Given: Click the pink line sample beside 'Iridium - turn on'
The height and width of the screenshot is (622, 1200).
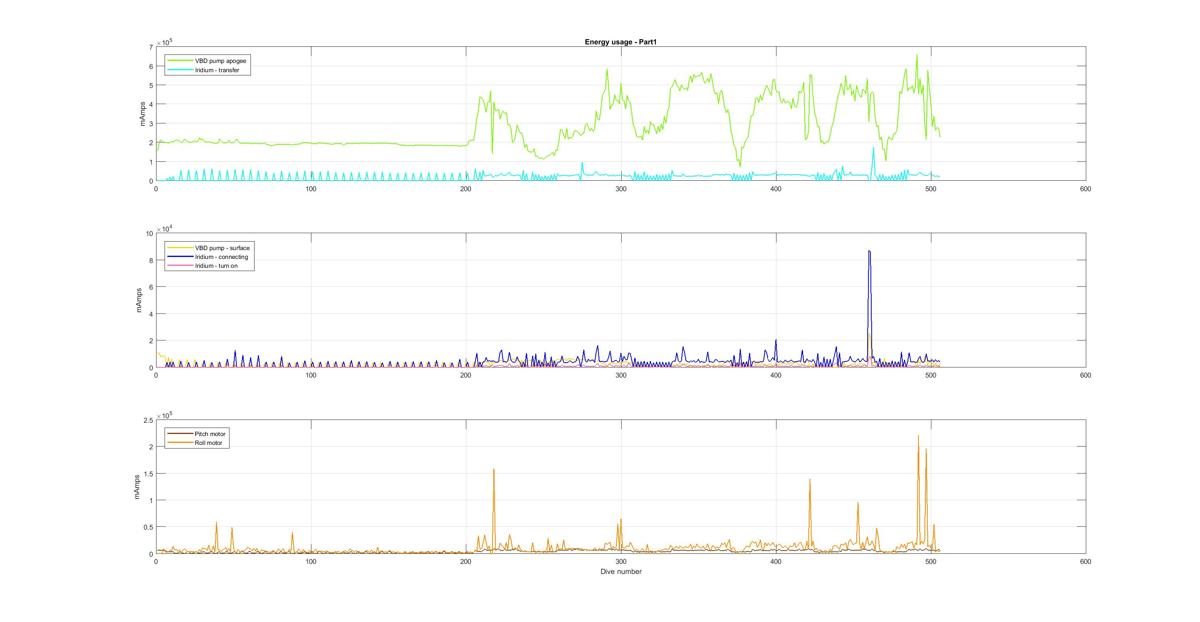Looking at the screenshot, I should coord(180,266).
